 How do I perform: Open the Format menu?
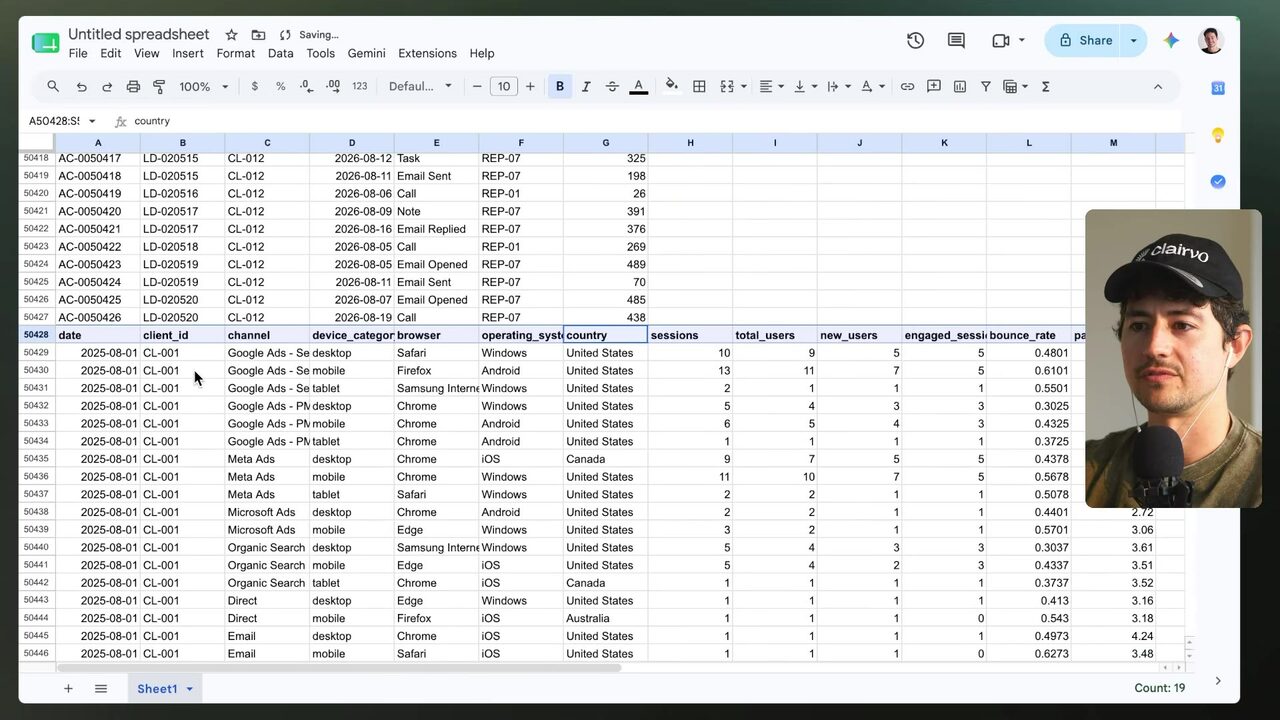coord(236,54)
